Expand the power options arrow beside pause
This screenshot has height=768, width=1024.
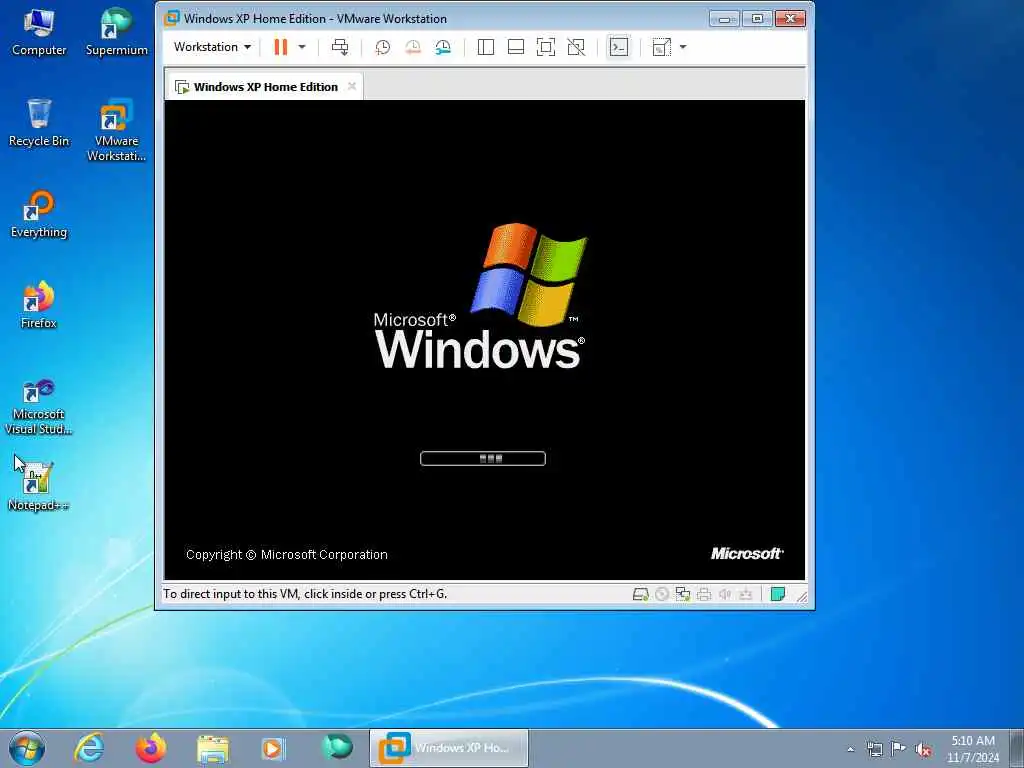[x=302, y=47]
